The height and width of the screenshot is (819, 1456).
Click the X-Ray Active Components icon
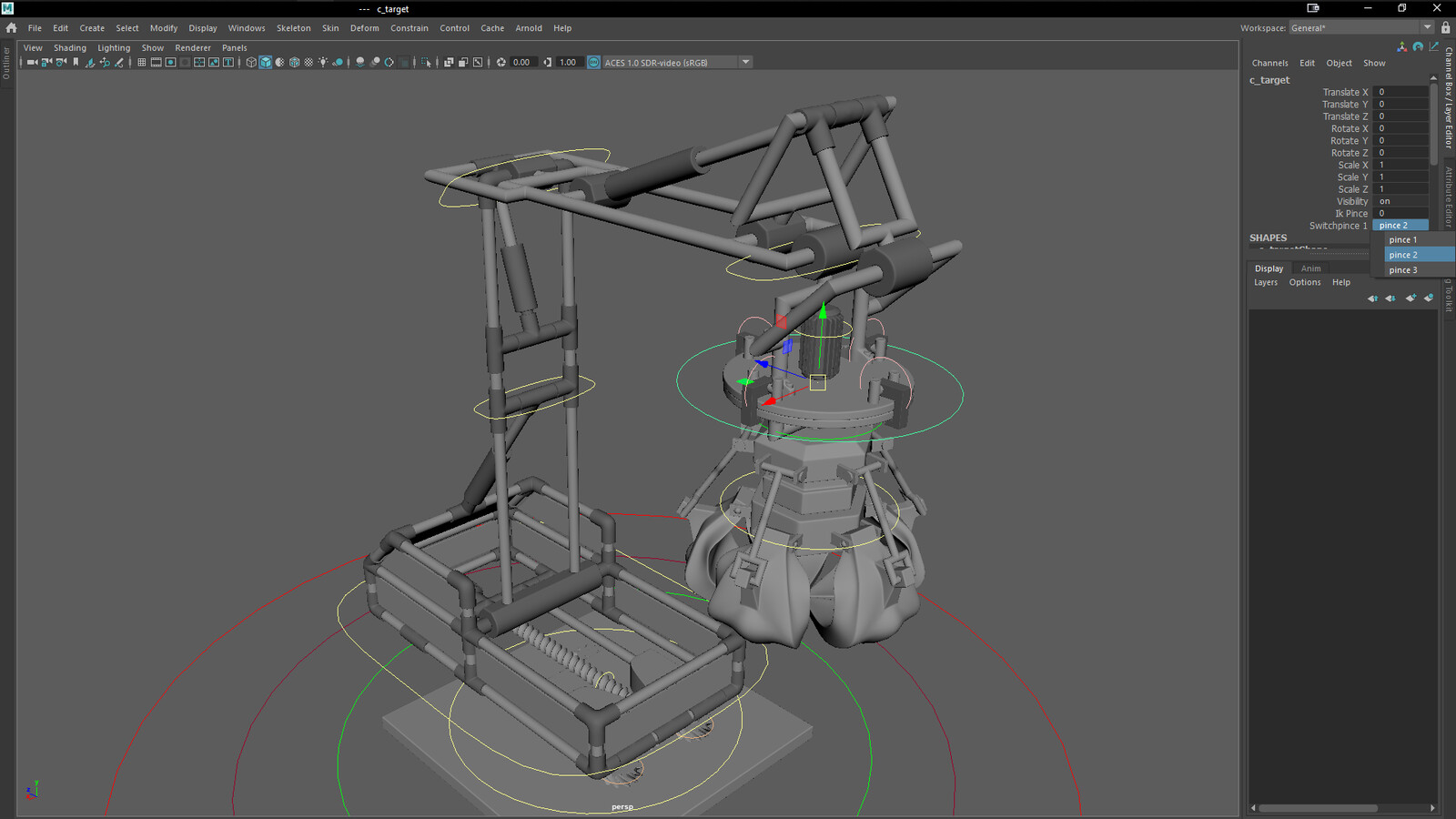coord(463,62)
